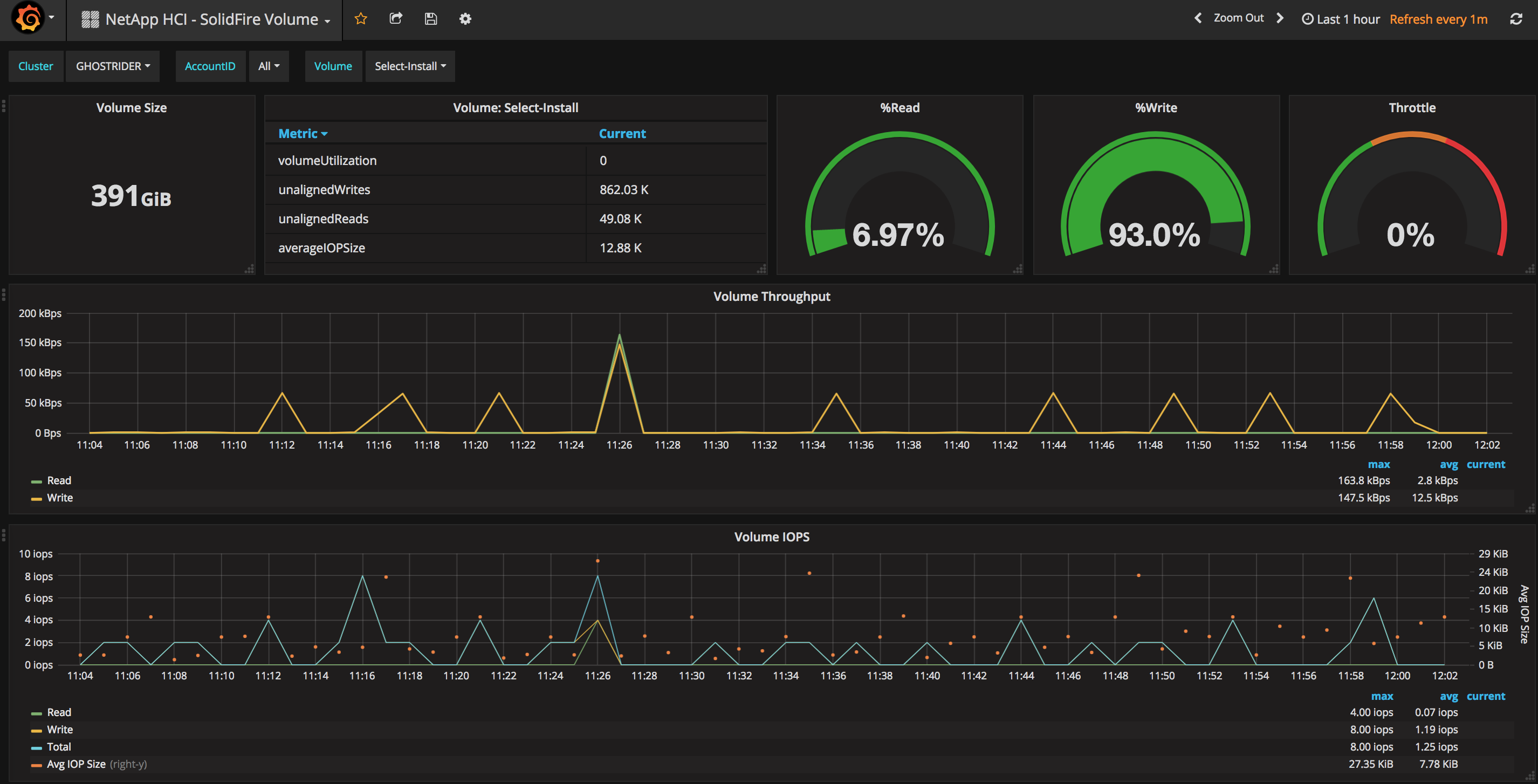
Task: Open the Select-Install volume dropdown
Action: click(410, 66)
